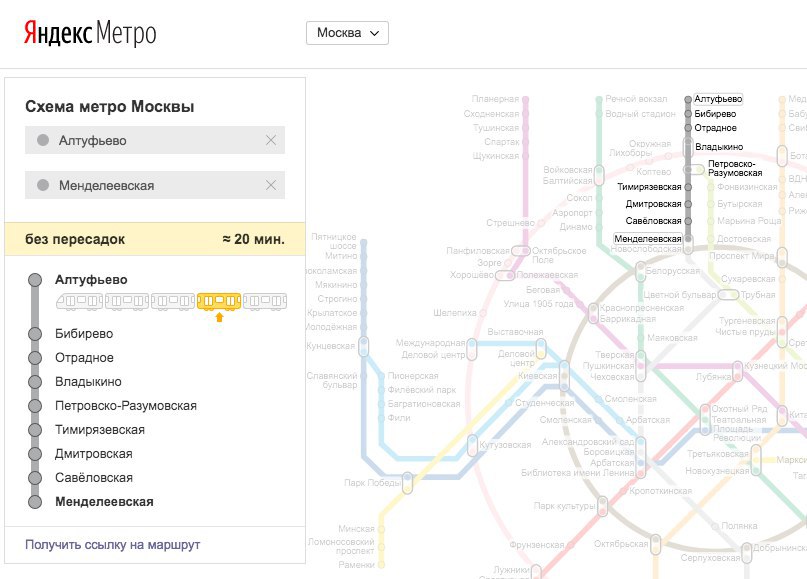The width and height of the screenshot is (807, 579).
Task: Select Петровско-Разумовская station on the map
Action: 734,168
